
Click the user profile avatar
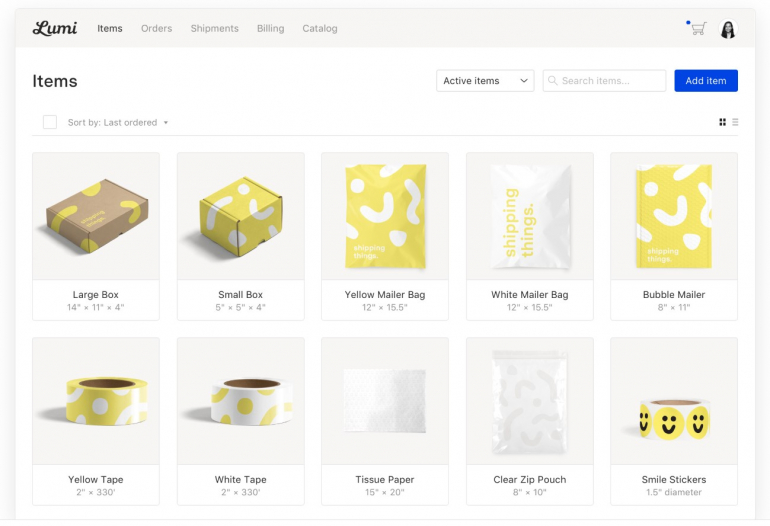point(728,29)
